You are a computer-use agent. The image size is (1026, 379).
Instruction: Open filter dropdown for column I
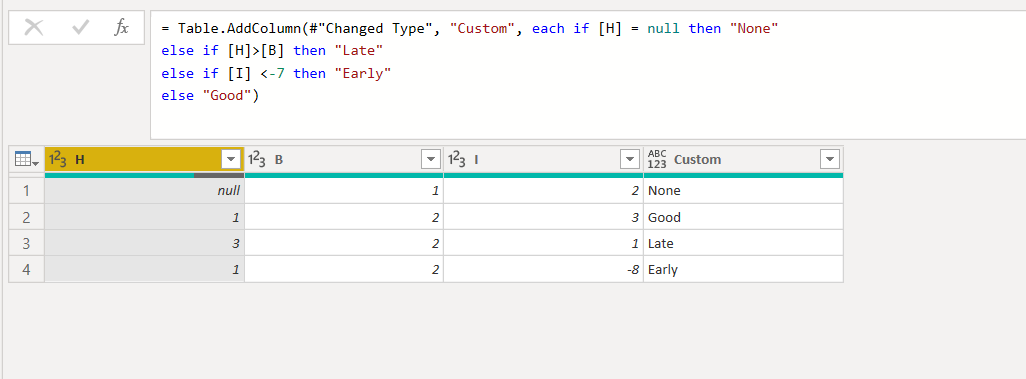coord(629,159)
